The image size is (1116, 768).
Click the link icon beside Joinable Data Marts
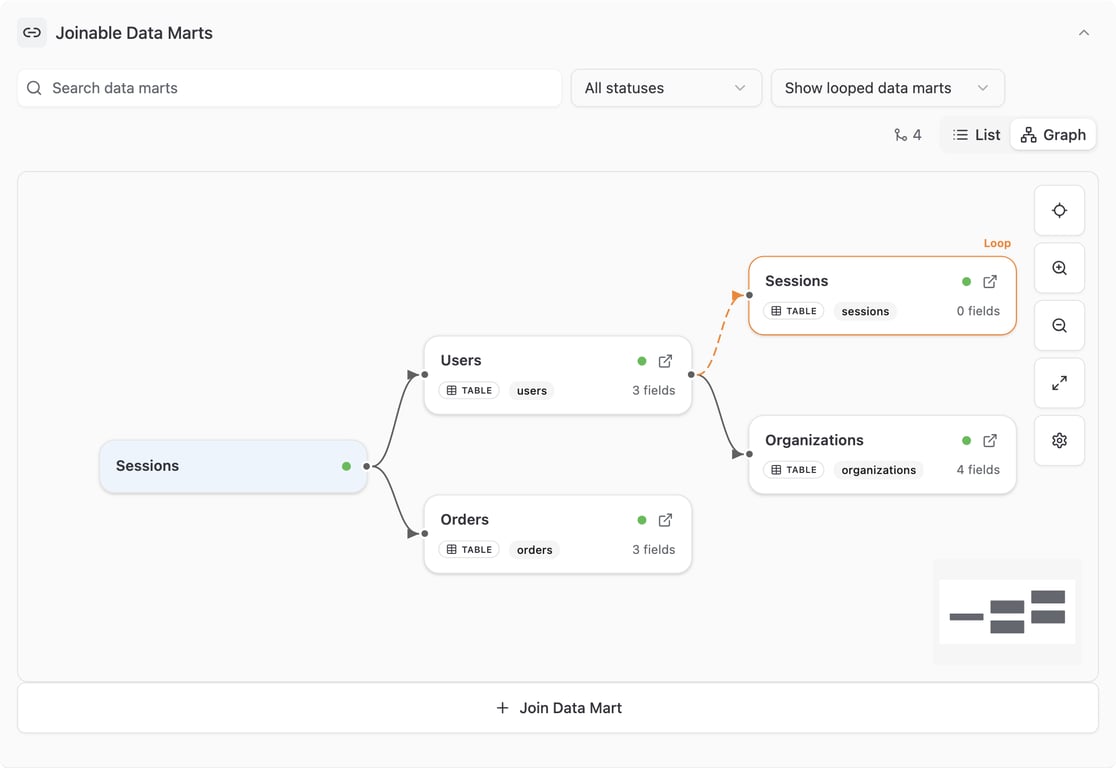[x=31, y=33]
